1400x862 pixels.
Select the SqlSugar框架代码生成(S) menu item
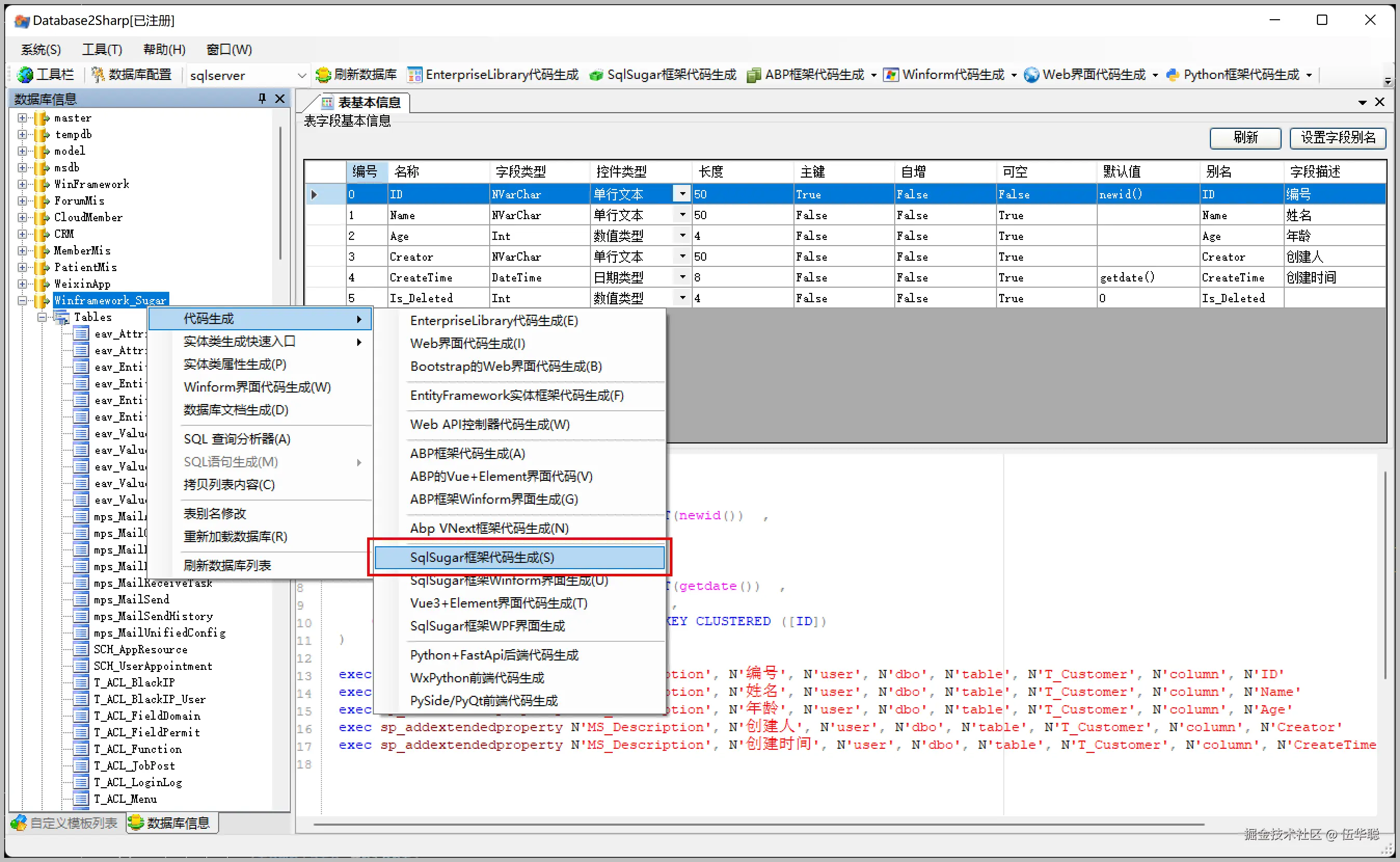[482, 557]
